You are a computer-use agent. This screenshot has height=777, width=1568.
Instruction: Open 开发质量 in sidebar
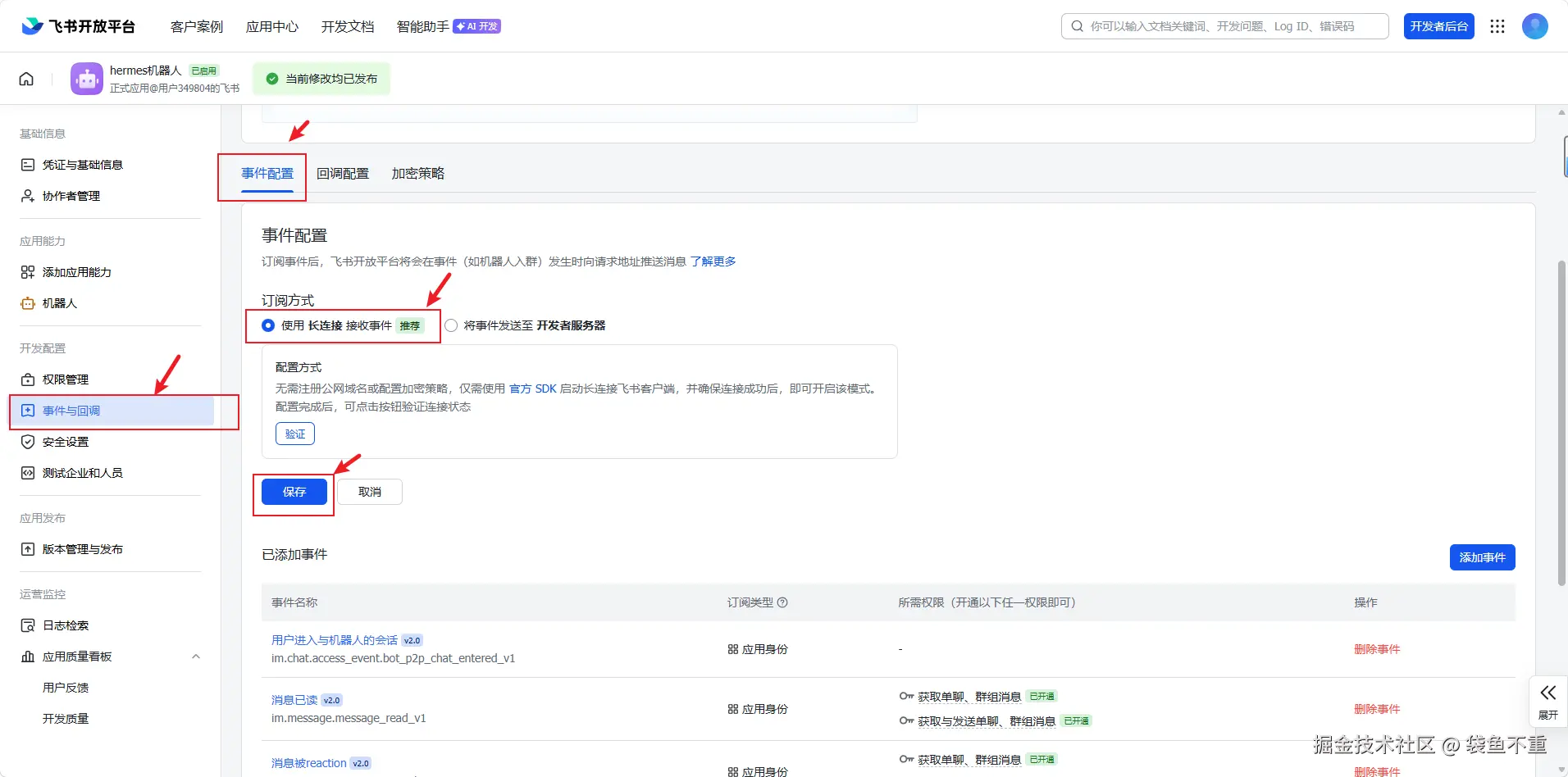(x=66, y=719)
